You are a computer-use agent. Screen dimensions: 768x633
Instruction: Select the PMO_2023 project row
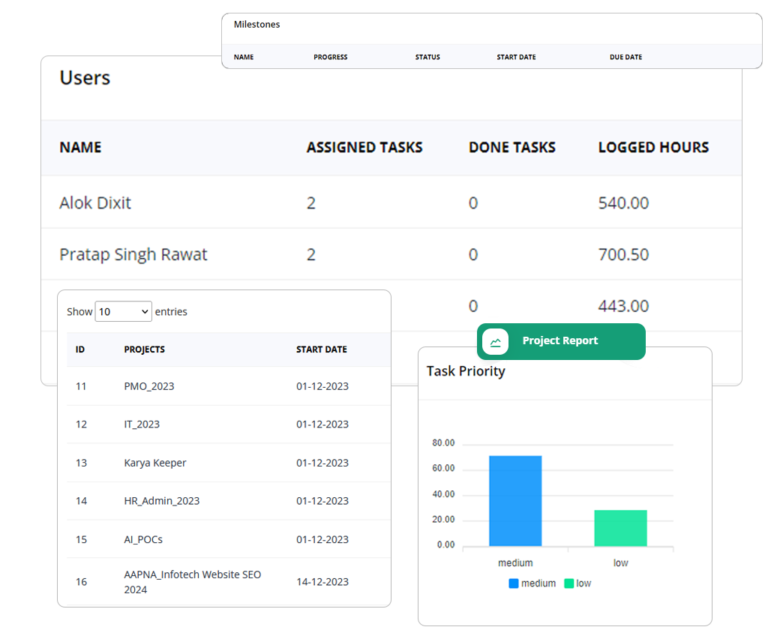(x=149, y=386)
